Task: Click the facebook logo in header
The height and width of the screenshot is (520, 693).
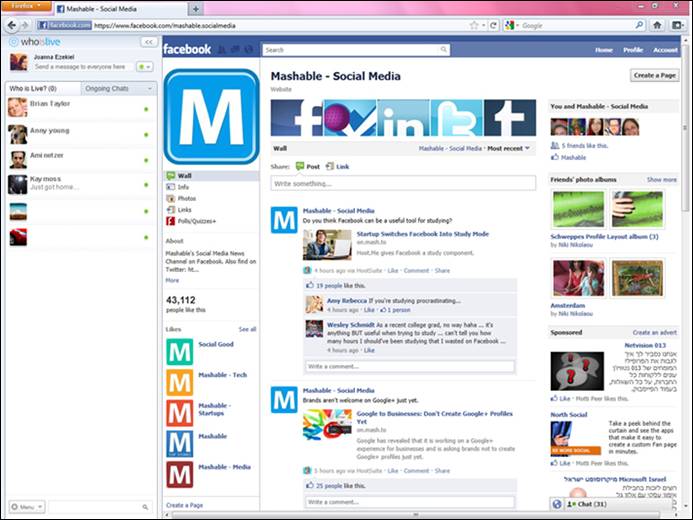Action: coord(187,49)
